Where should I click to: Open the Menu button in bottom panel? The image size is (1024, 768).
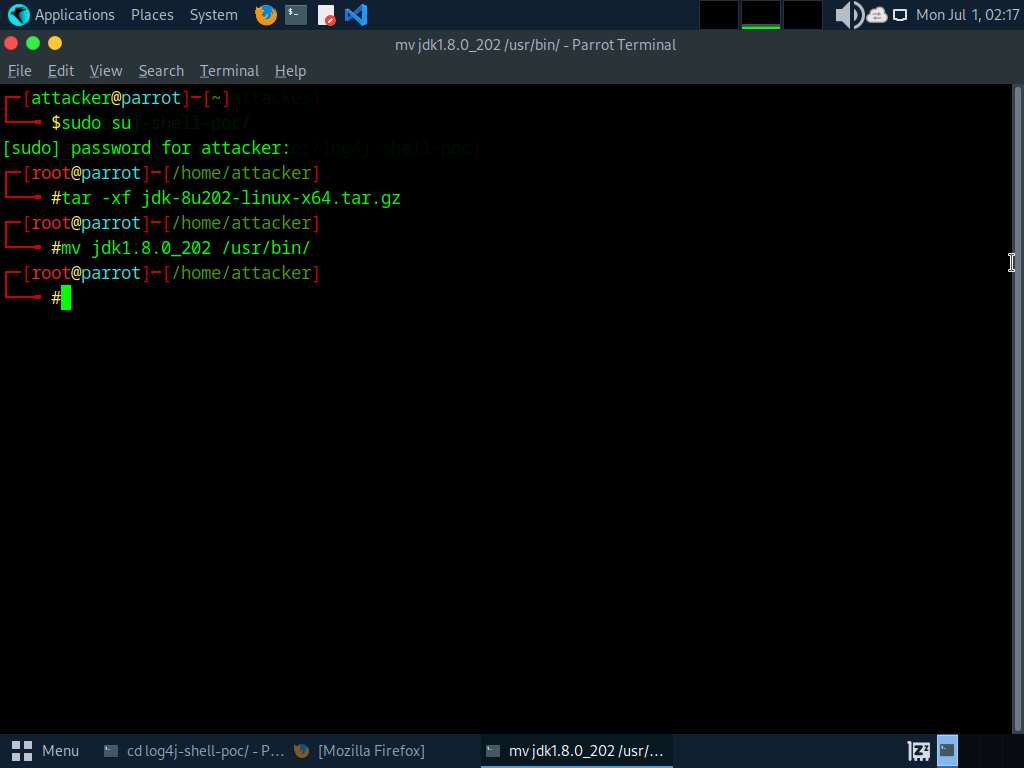(46, 750)
